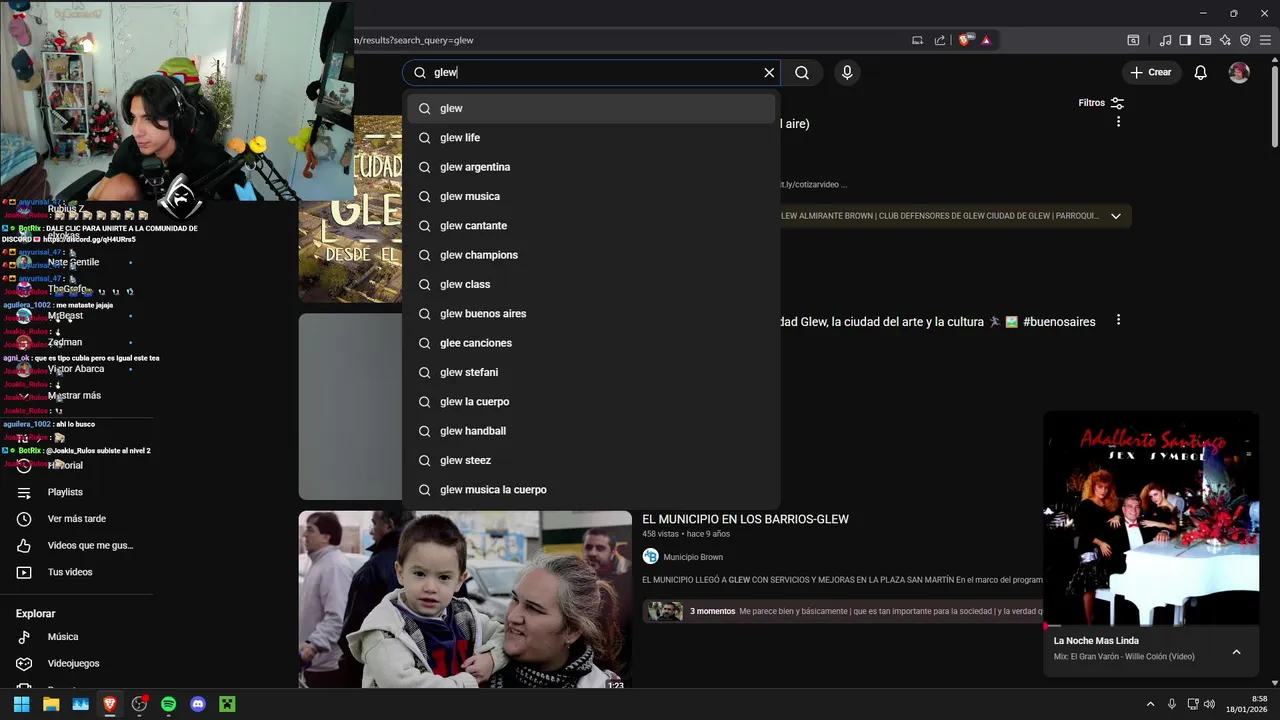Screen dimensions: 1280x720
Task: Click the magnifier search button beside the search box
Action: [802, 72]
